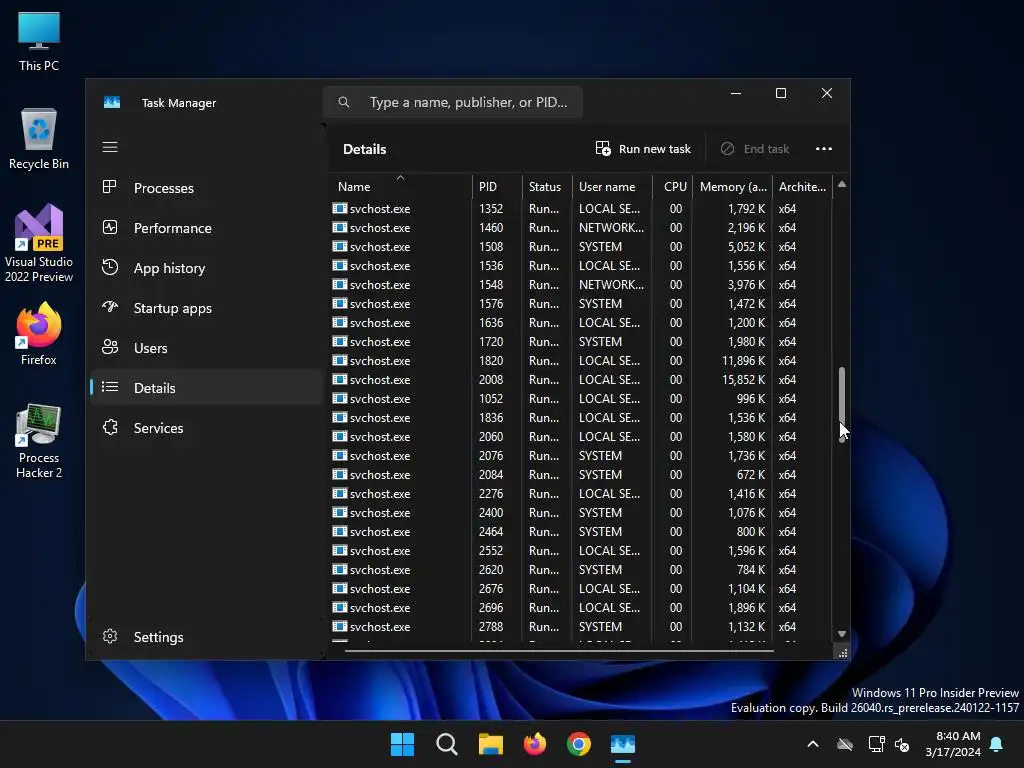
Task: Sort by the Status column header
Action: pyautogui.click(x=547, y=187)
